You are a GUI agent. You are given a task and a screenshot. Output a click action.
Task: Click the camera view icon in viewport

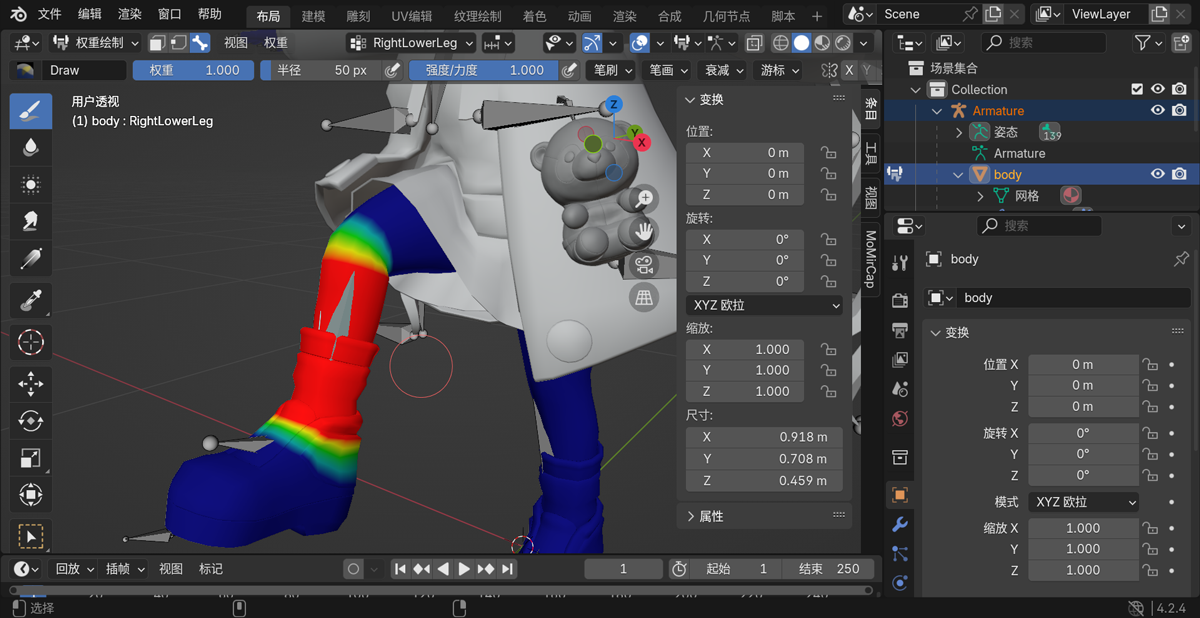point(645,266)
